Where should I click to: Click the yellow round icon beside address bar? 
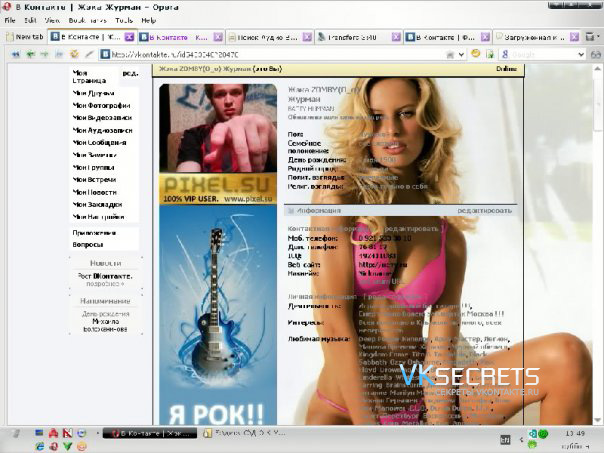(x=476, y=54)
